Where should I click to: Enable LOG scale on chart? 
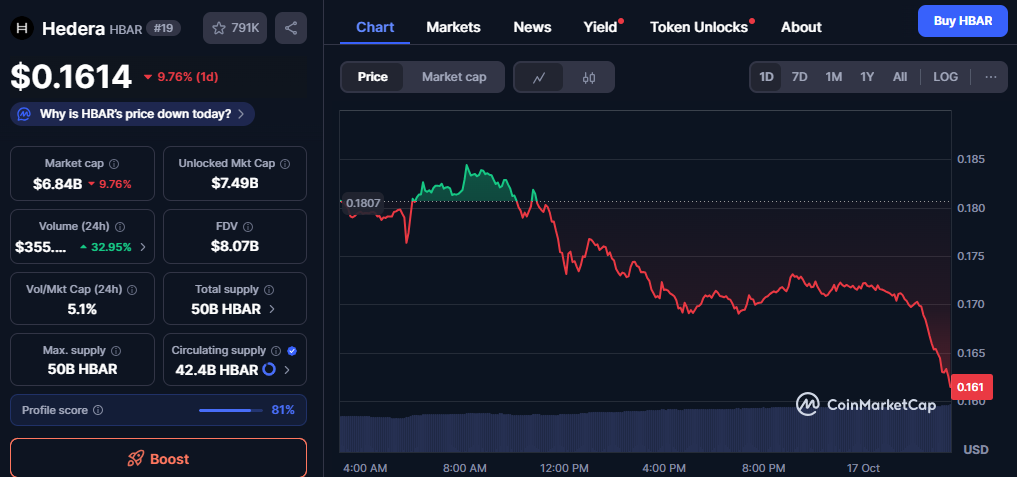(x=945, y=77)
